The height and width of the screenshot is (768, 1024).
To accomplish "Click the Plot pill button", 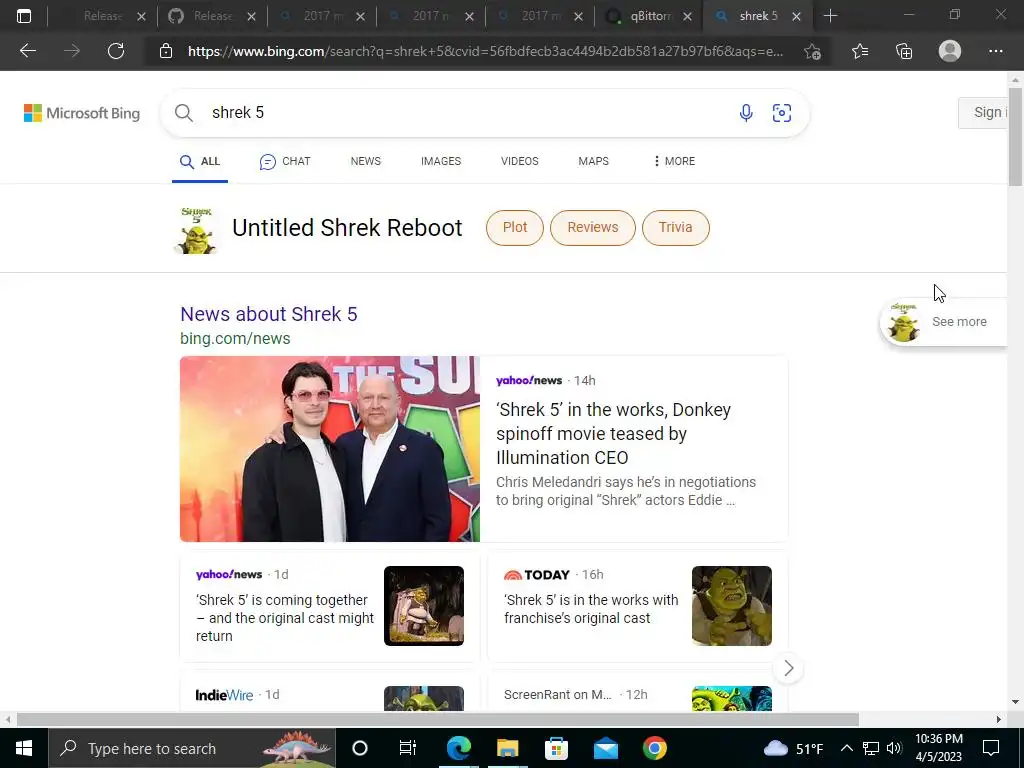I will point(515,227).
